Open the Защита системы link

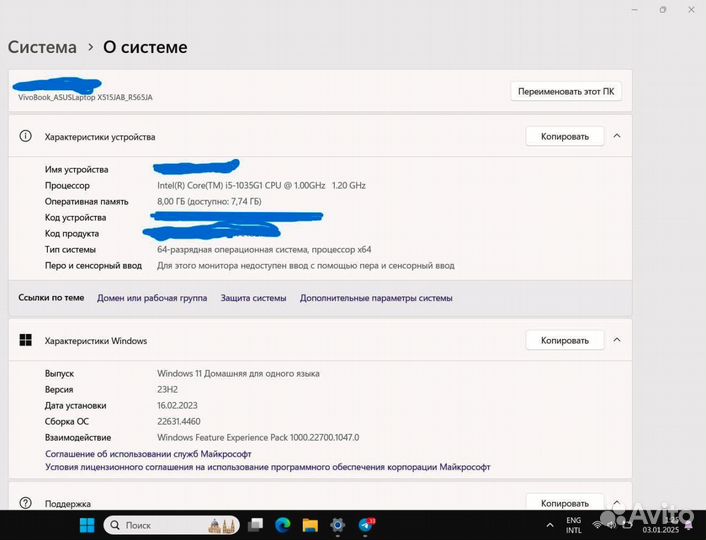point(253,298)
